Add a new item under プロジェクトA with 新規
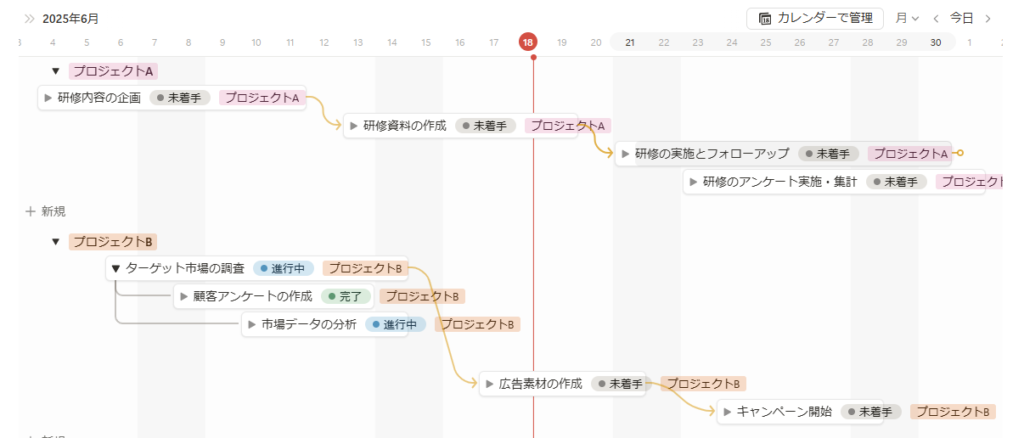This screenshot has width=1024, height=438. point(46,211)
